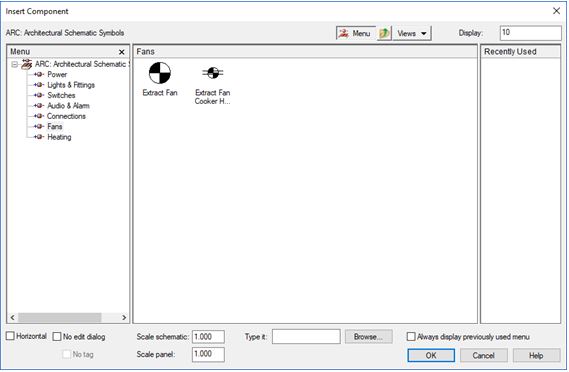The image size is (569, 372).
Task: Open the Audio & Alarm category
Action: (x=68, y=106)
